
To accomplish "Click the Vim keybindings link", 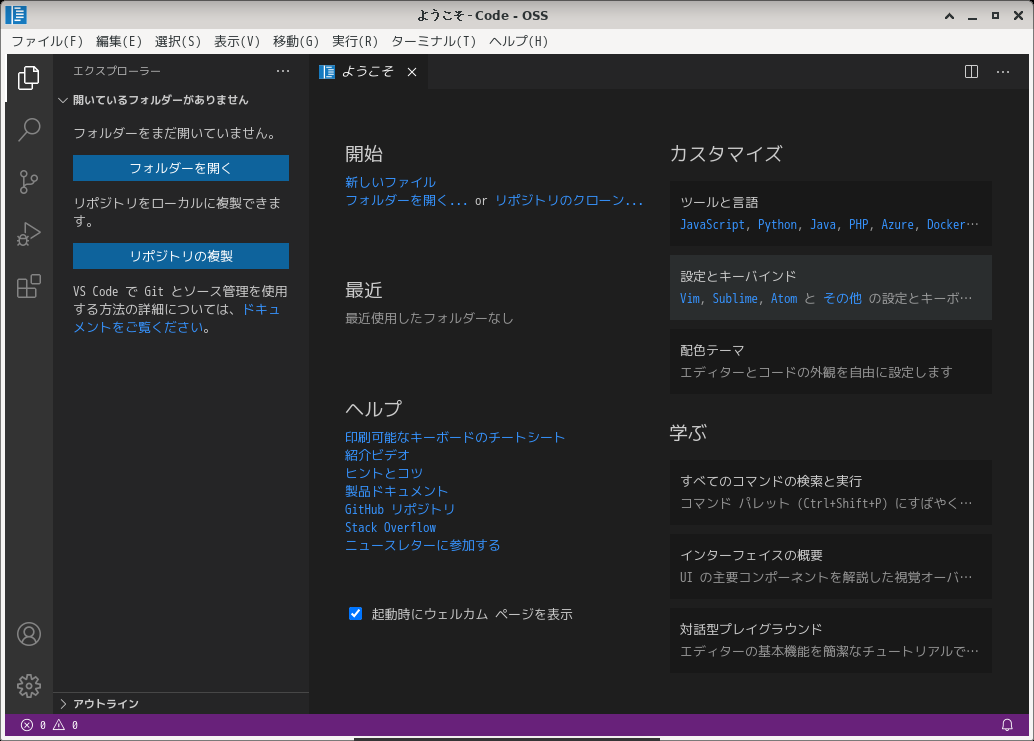I will tap(690, 299).
